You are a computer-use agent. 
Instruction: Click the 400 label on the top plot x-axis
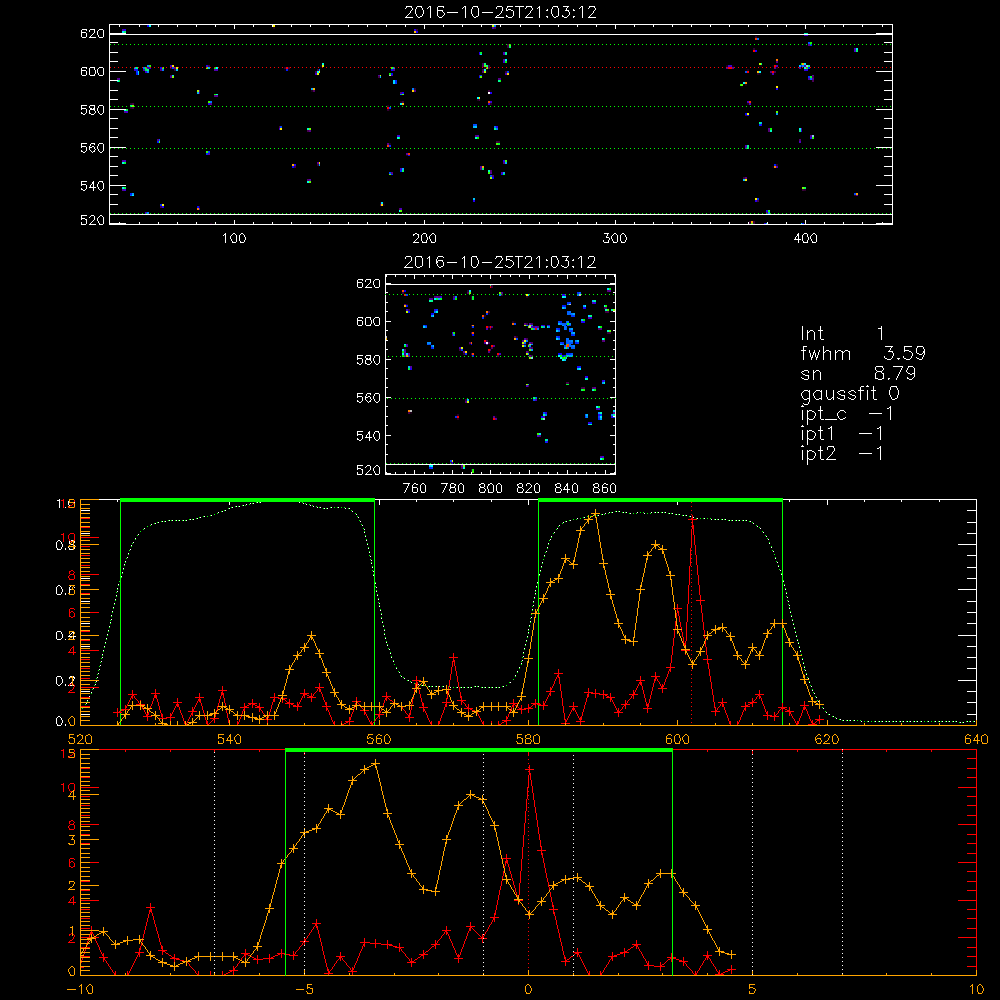[805, 239]
